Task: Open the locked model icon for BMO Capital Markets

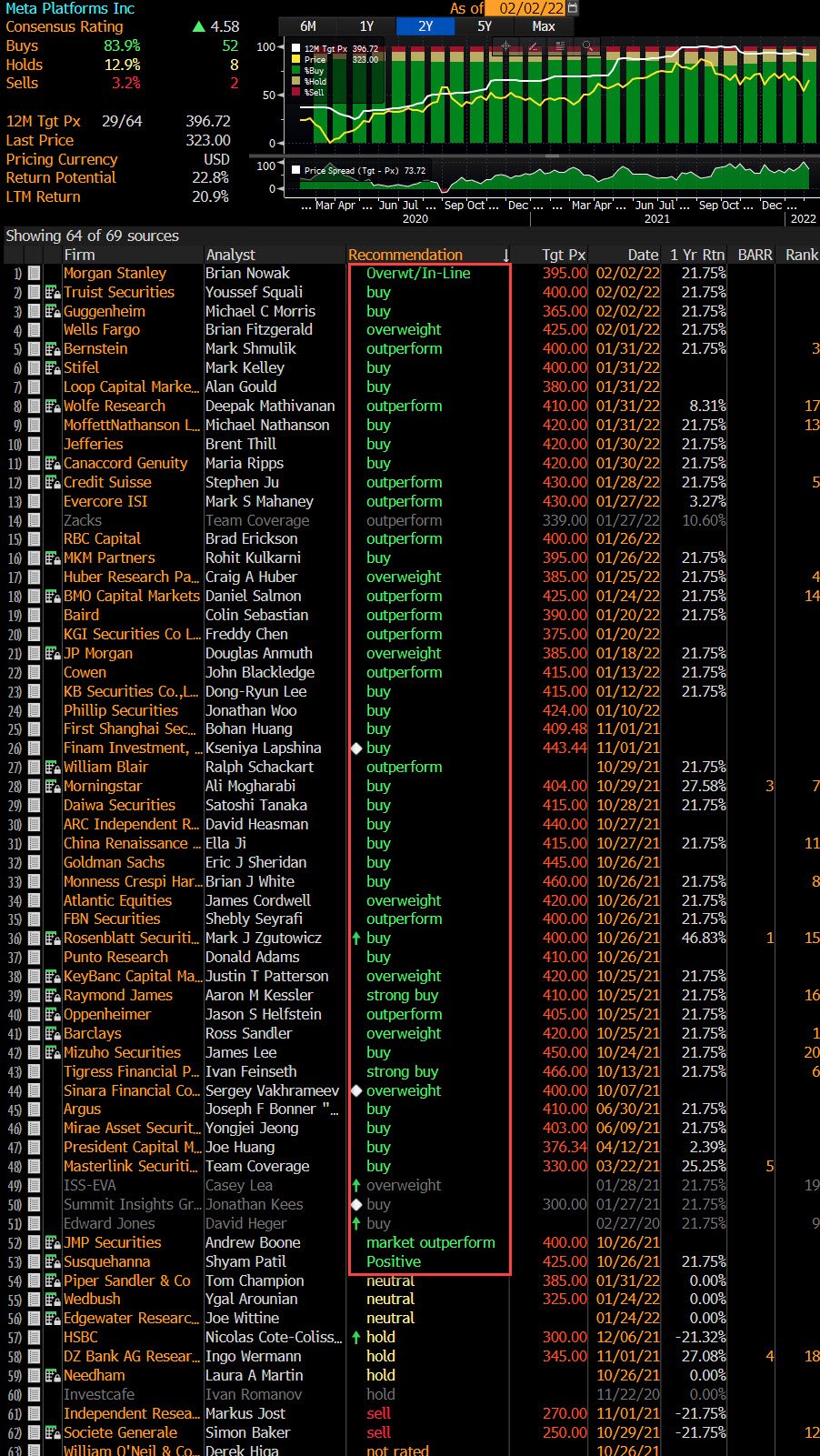Action: (x=52, y=597)
